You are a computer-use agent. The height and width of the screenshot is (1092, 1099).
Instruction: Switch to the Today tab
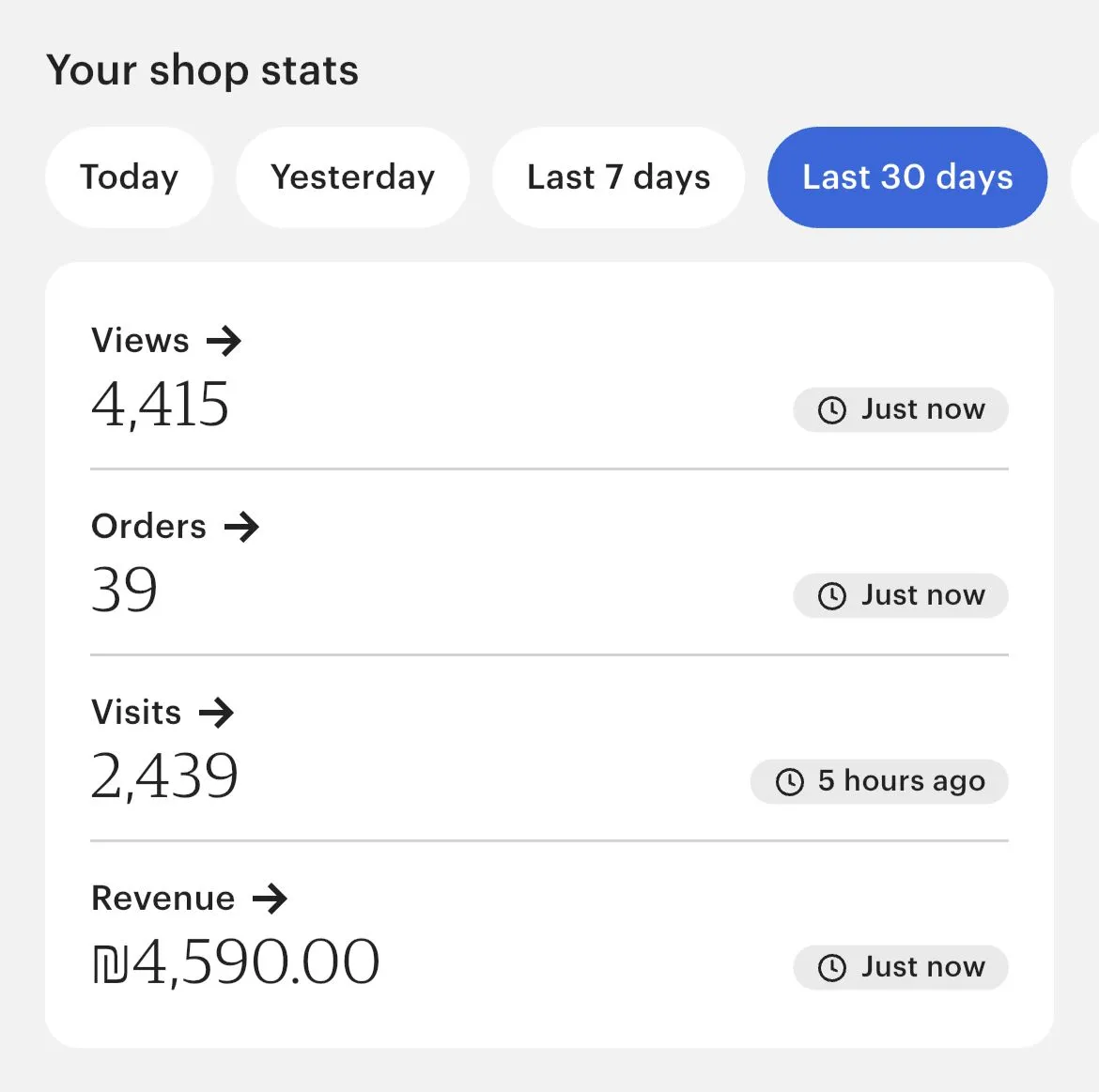click(x=129, y=177)
